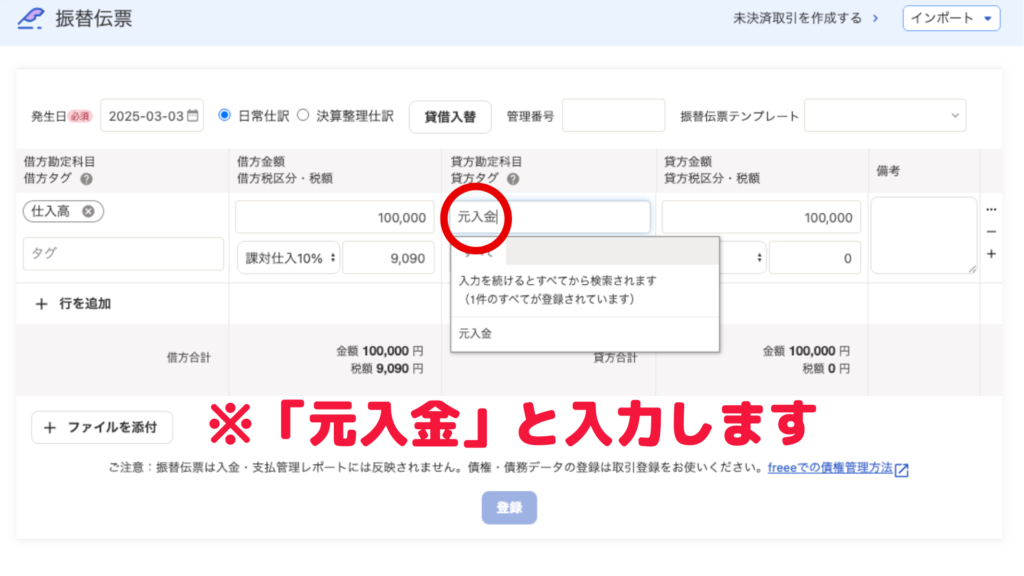Open the row options three-dot menu
Screen dimensions: 1024x576
tap(991, 210)
